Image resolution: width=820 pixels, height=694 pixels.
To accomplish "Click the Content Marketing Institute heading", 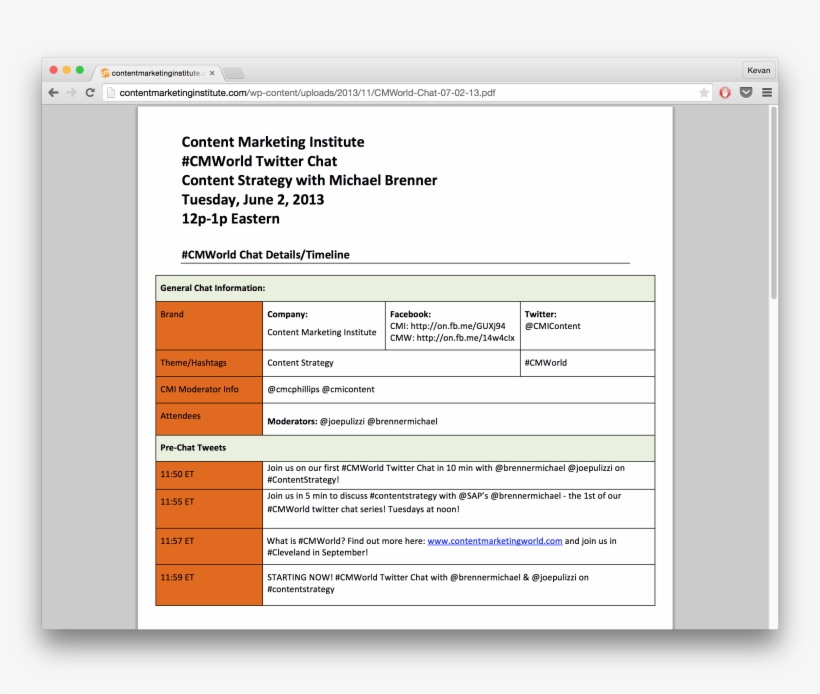I will pyautogui.click(x=273, y=142).
